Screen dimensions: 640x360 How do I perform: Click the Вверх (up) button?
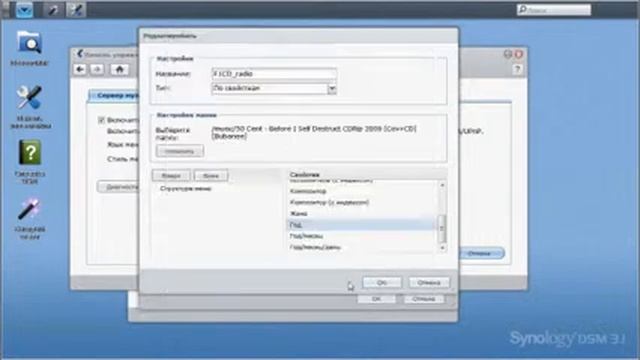tap(171, 176)
